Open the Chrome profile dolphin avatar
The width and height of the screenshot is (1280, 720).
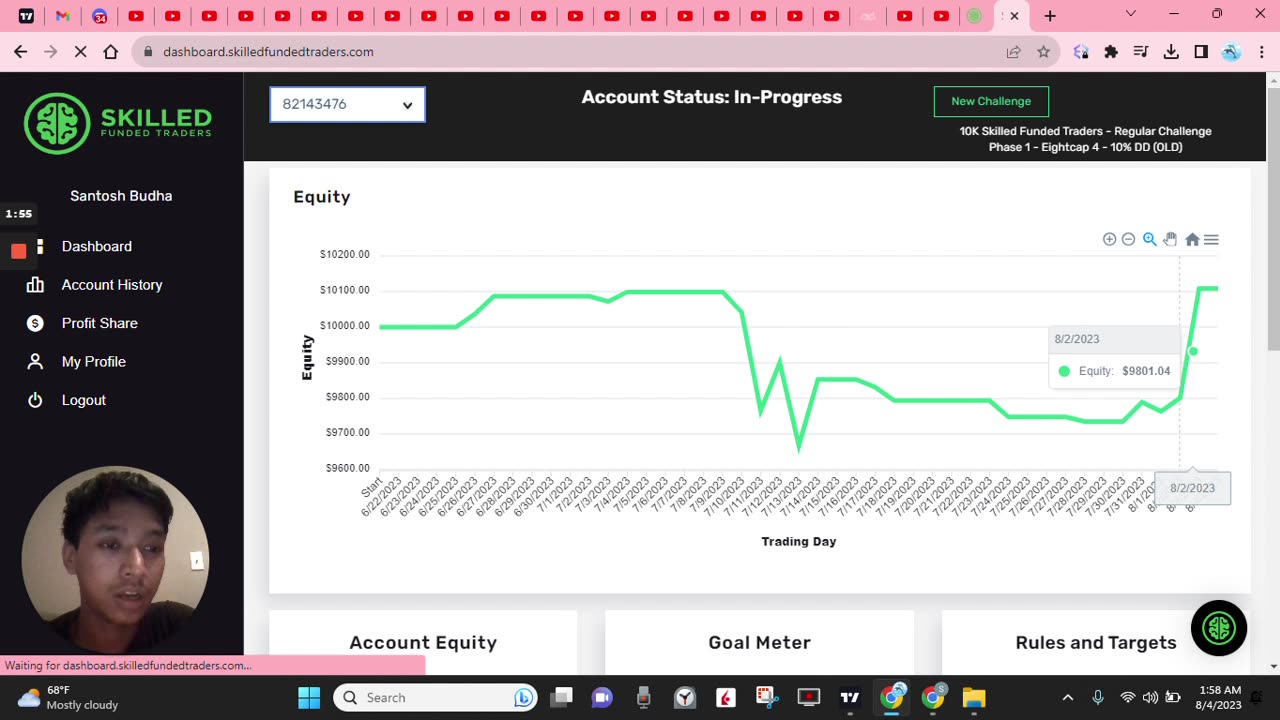pos(1231,52)
